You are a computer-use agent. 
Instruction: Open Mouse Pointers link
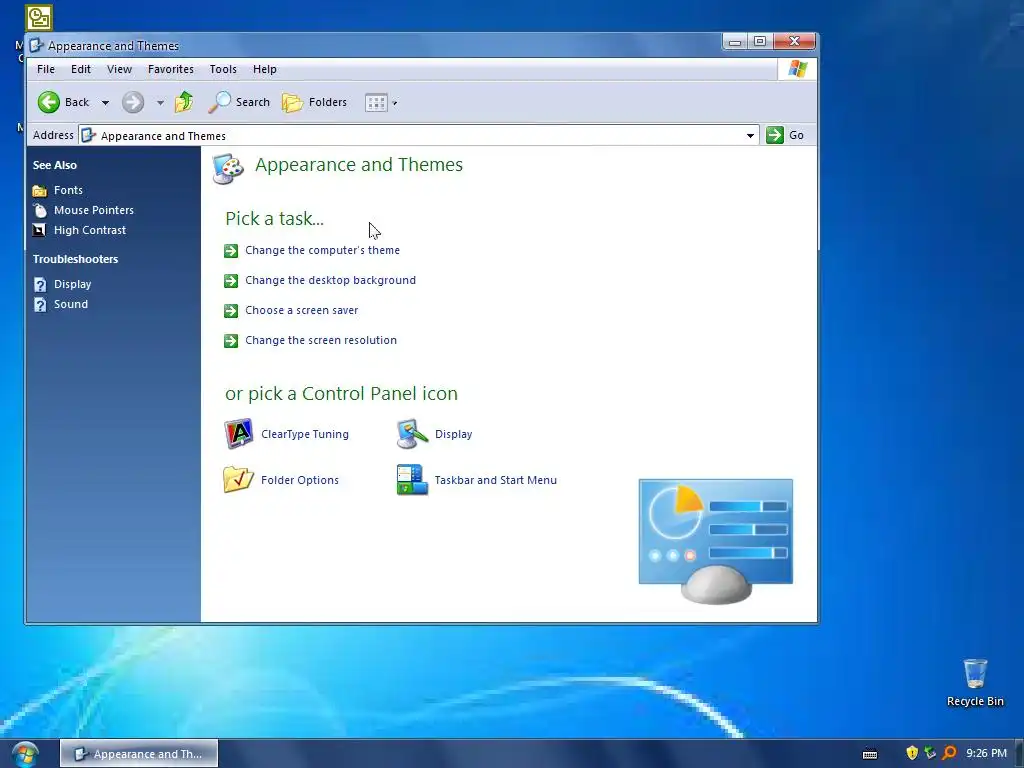94,210
